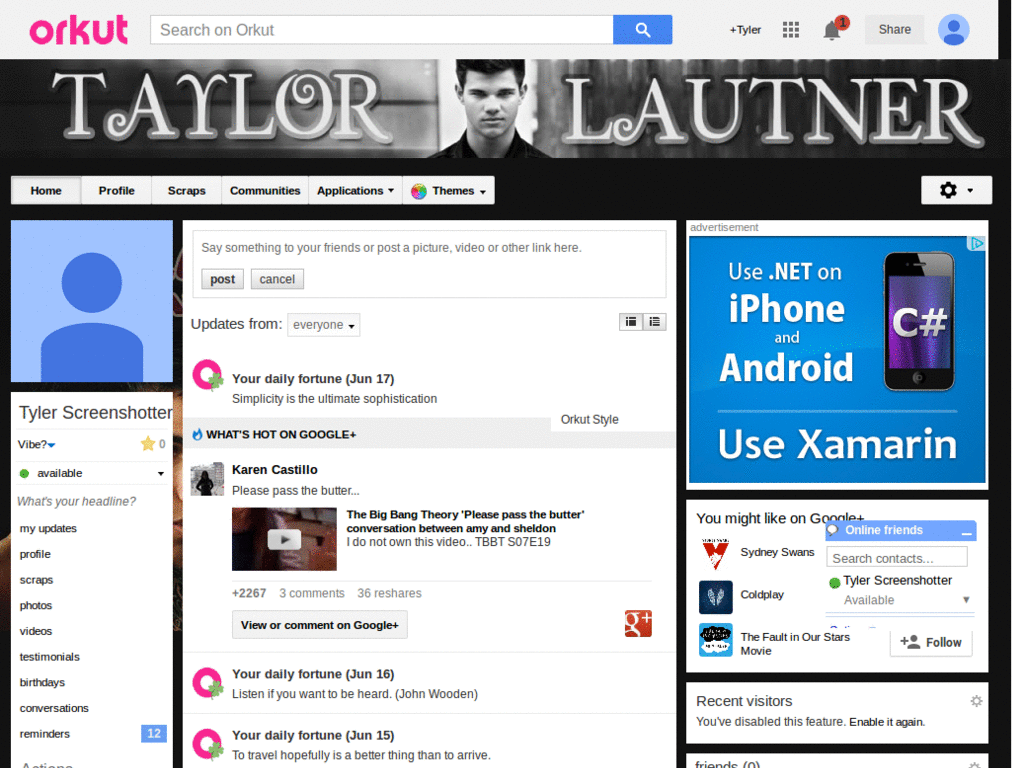Open scraps in left sidebar
This screenshot has height=768, width=1024.
(36, 580)
